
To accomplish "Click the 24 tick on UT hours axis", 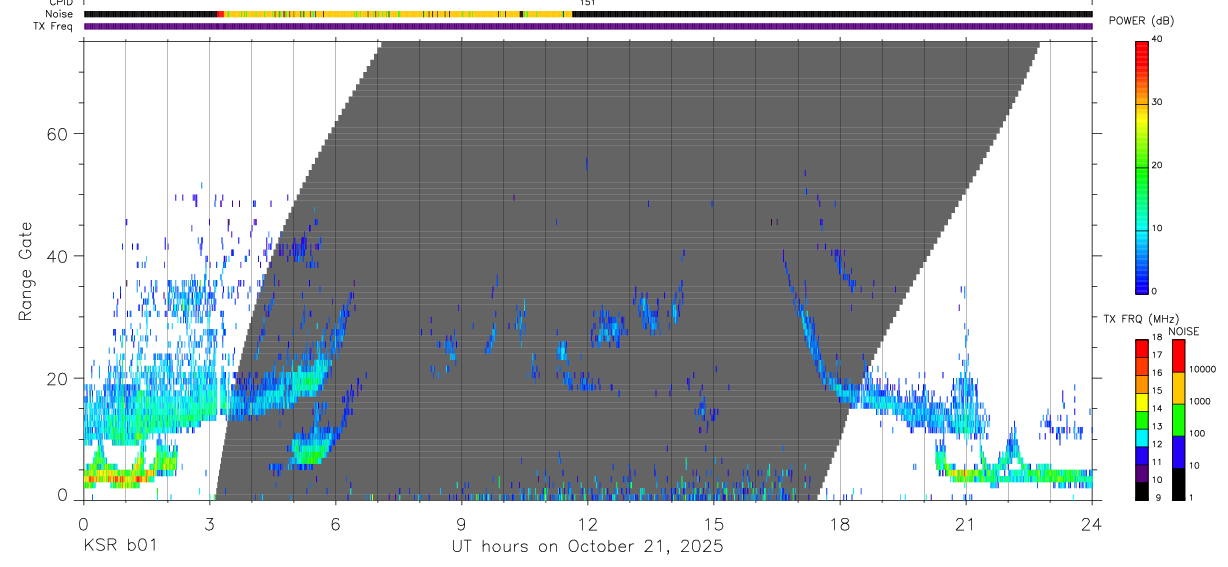I will pos(1092,522).
